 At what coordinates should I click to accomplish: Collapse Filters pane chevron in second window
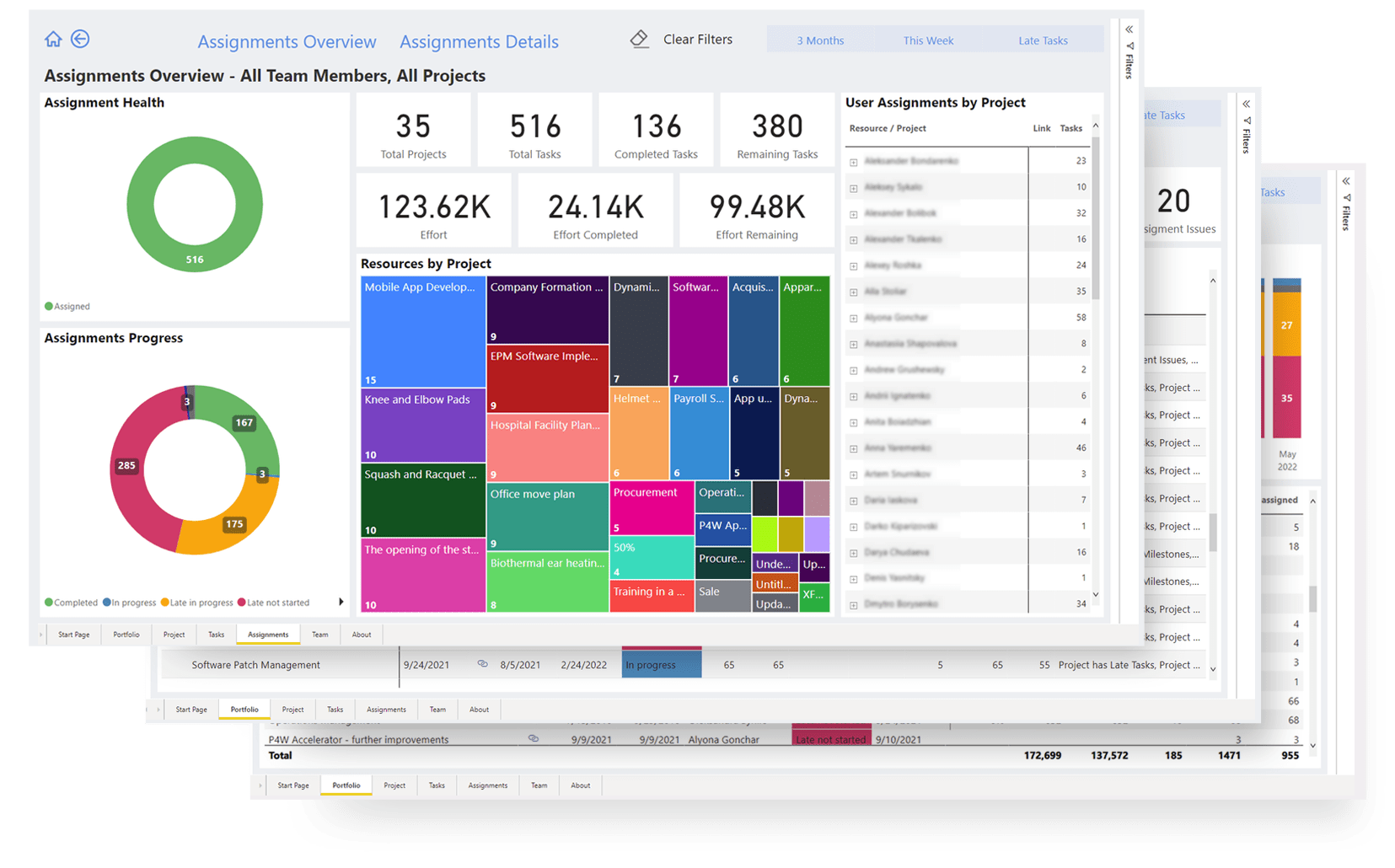pyautogui.click(x=1246, y=104)
